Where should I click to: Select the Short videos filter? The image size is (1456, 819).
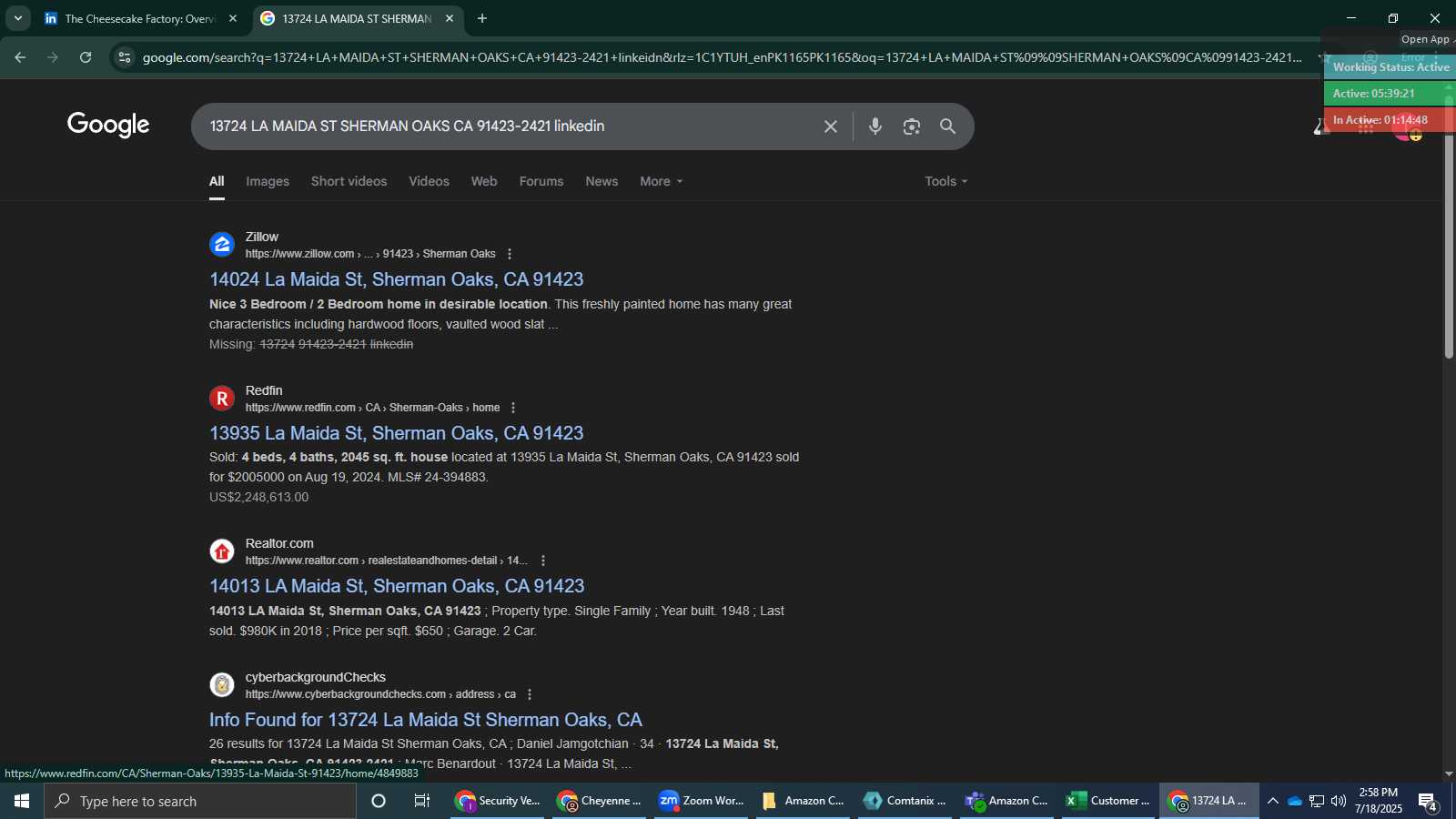(349, 181)
